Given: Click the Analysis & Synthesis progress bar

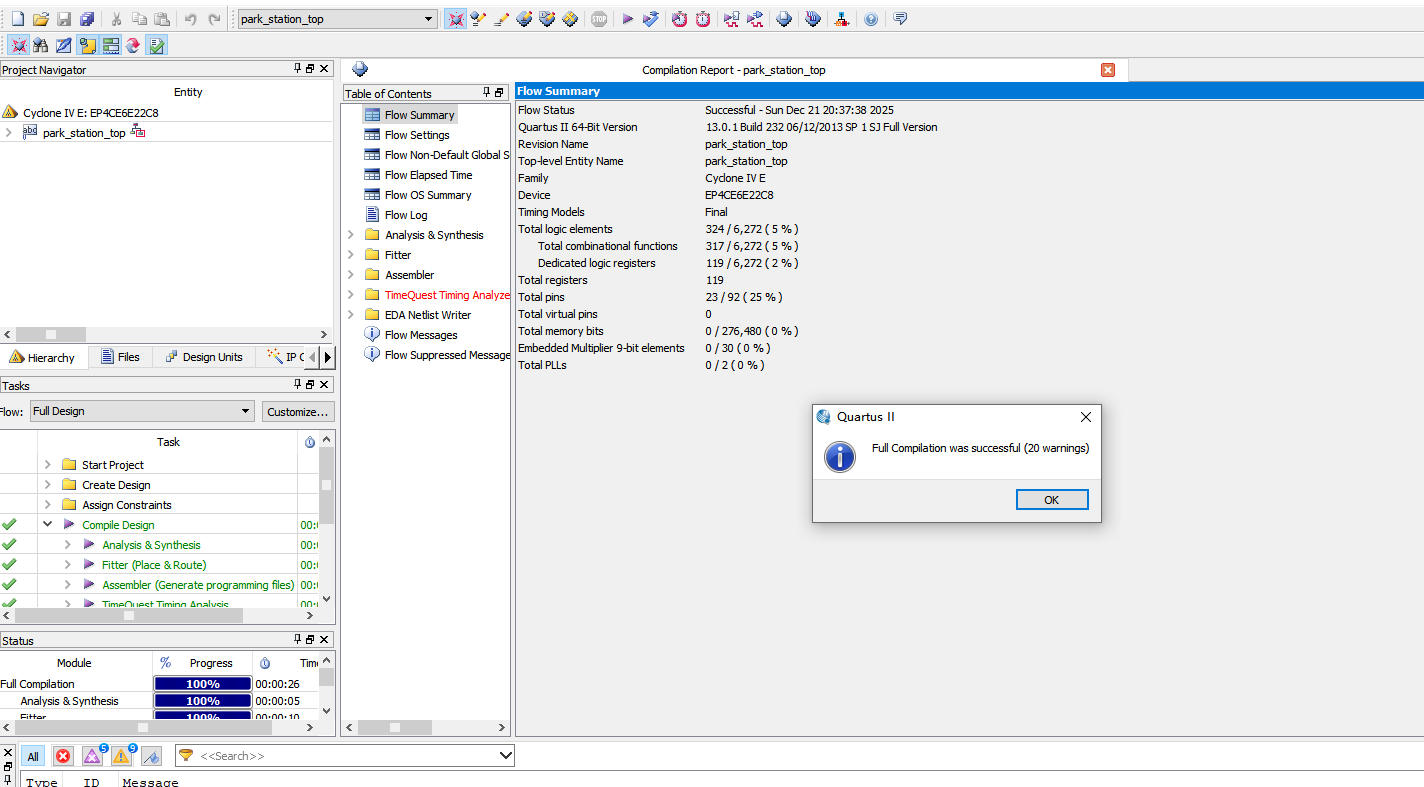Looking at the screenshot, I should pos(202,701).
